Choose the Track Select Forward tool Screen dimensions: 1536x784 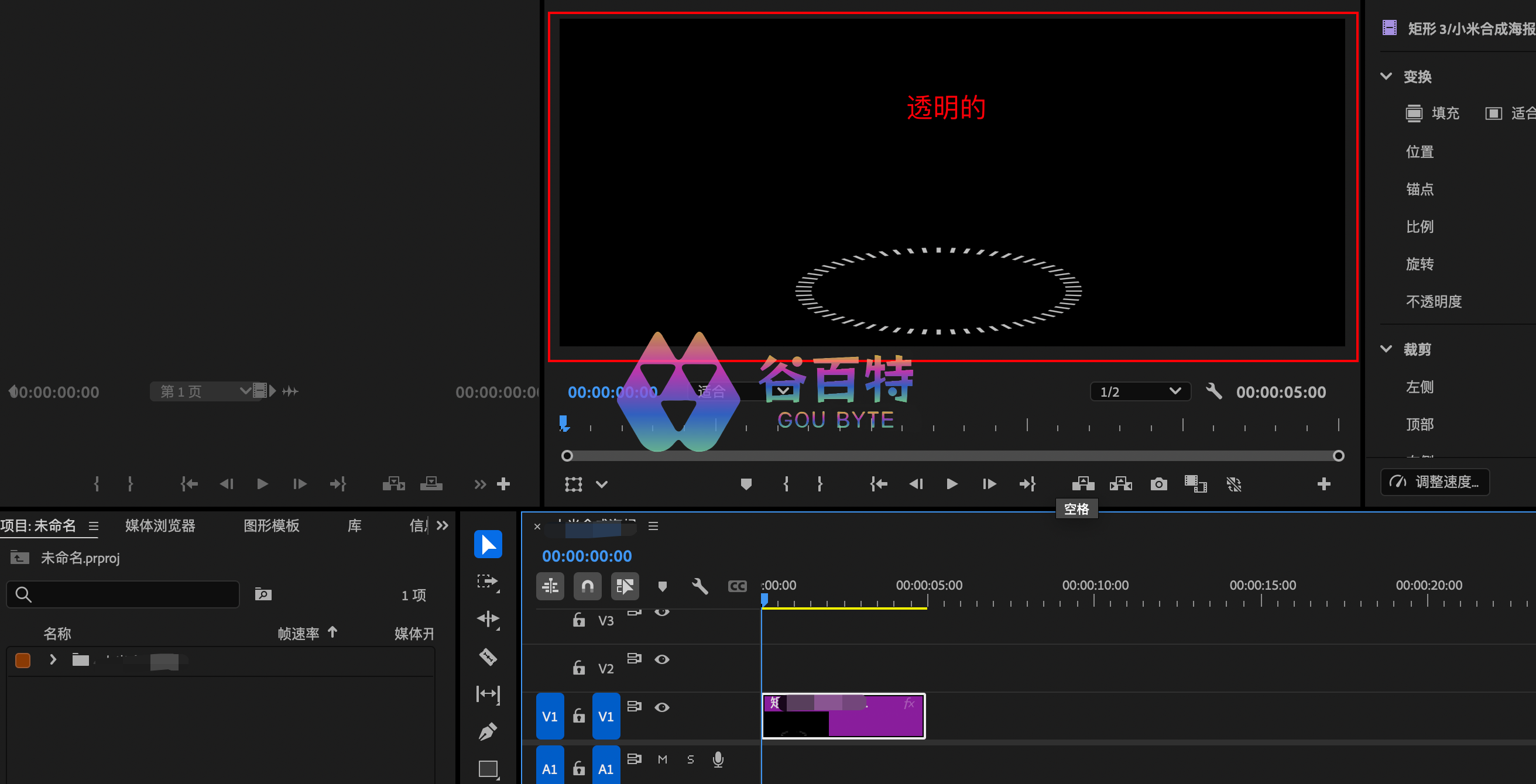coord(488,582)
